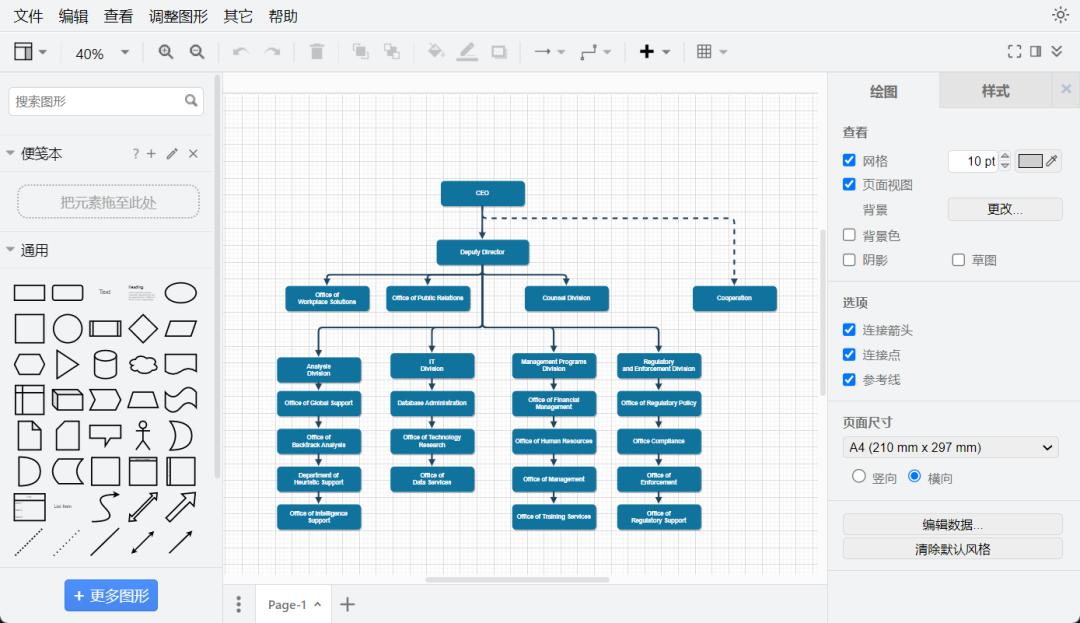Select the 竖向 portrait radio button
Screen dimensions: 1080x623
tap(859, 477)
